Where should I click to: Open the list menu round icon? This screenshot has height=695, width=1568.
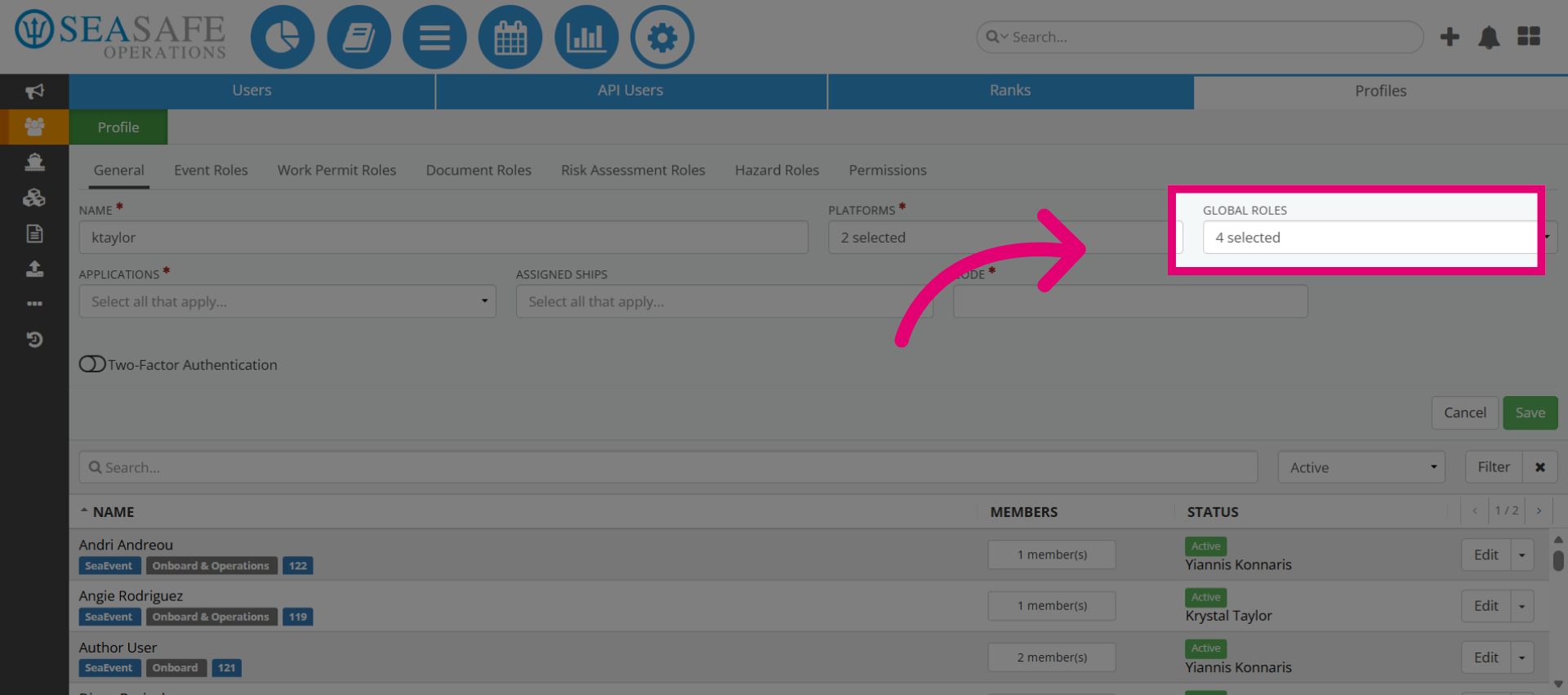434,38
